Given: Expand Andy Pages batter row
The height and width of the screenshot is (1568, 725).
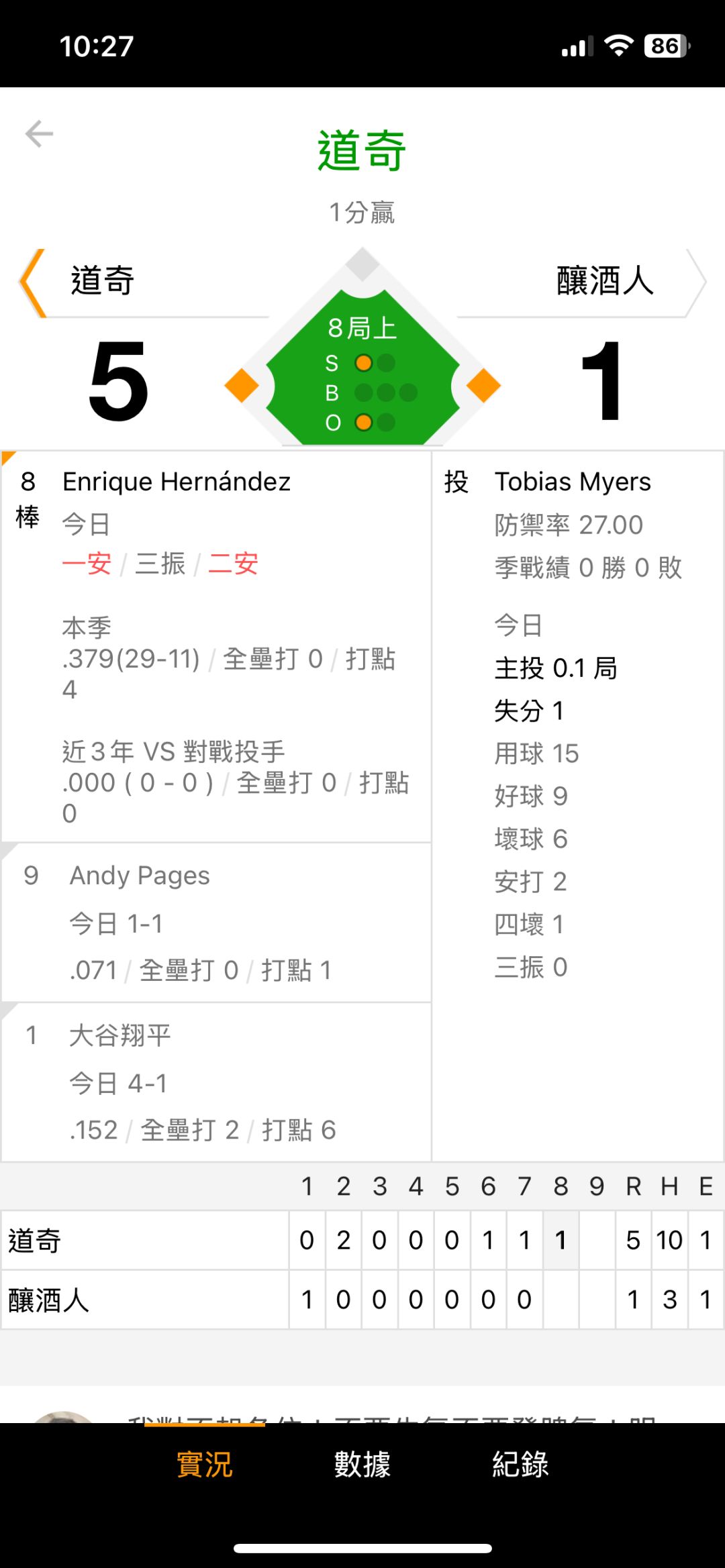Looking at the screenshot, I should tap(216, 923).
